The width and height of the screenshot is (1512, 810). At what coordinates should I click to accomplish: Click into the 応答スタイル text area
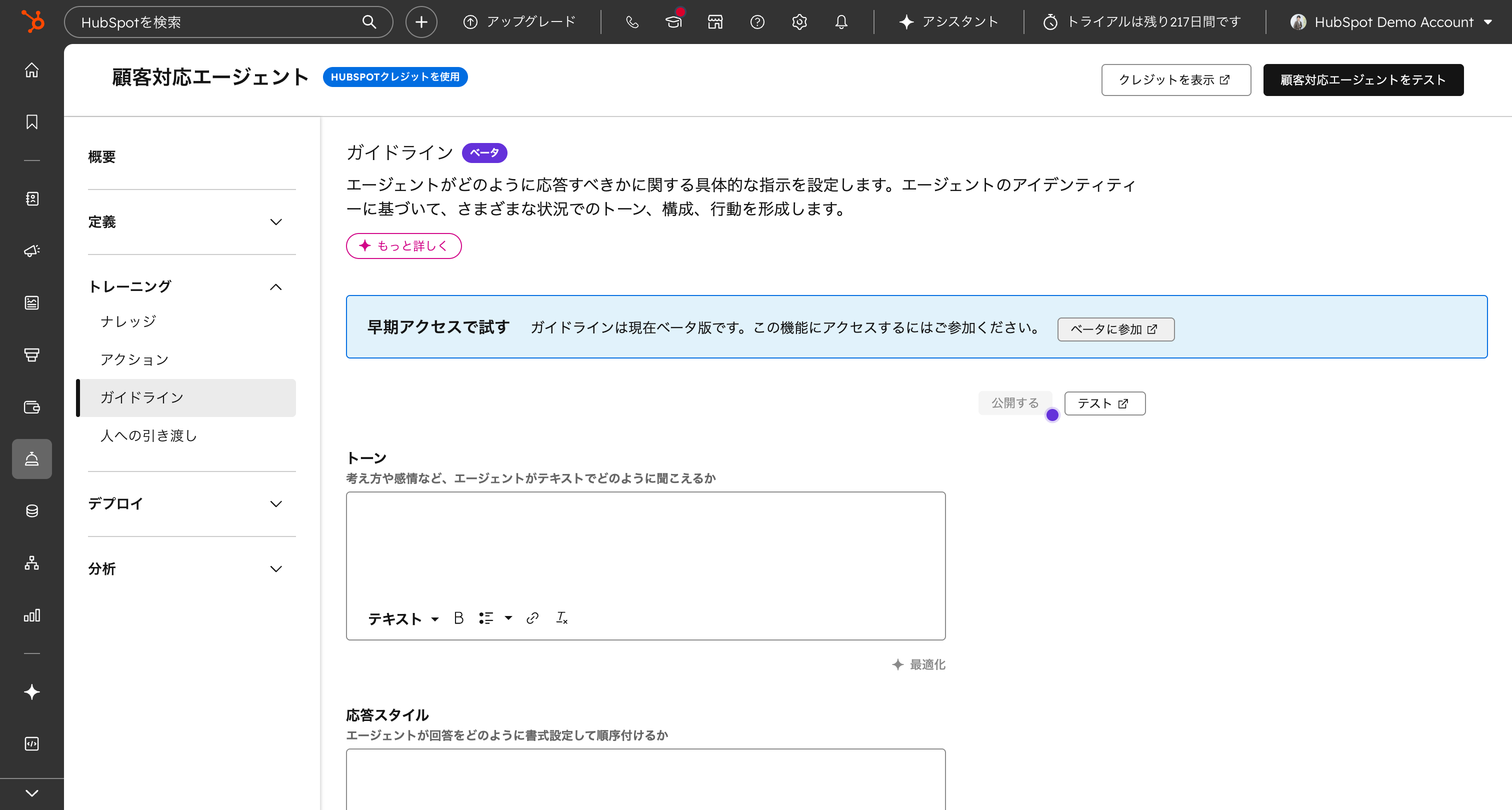pos(645,779)
